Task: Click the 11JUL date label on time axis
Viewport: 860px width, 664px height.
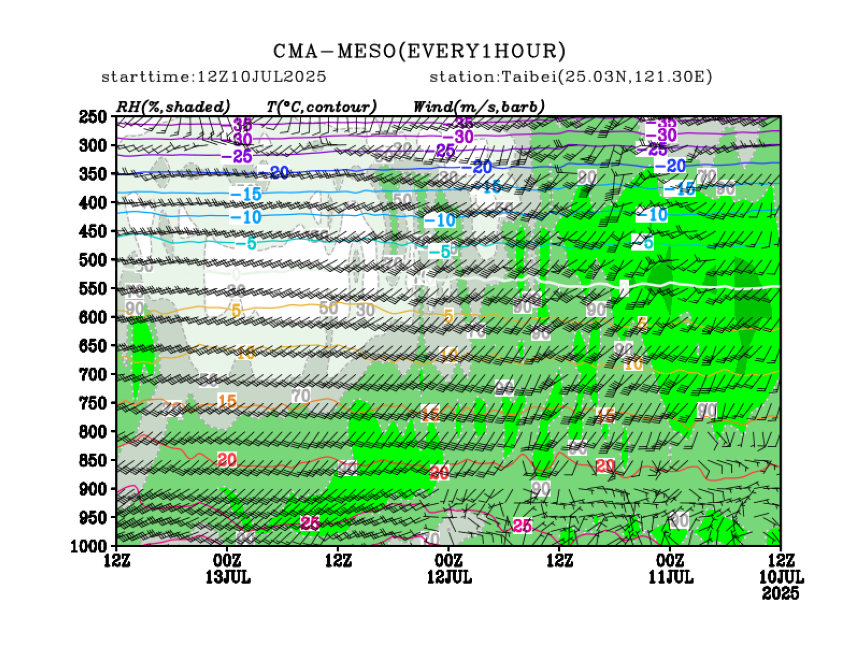Action: (x=671, y=577)
